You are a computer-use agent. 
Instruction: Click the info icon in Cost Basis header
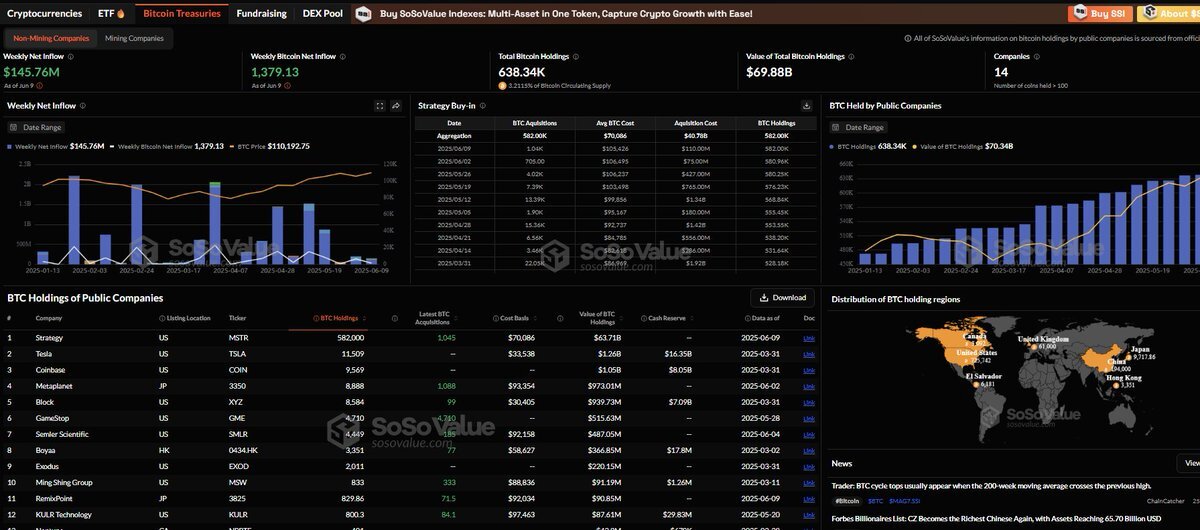[x=497, y=318]
